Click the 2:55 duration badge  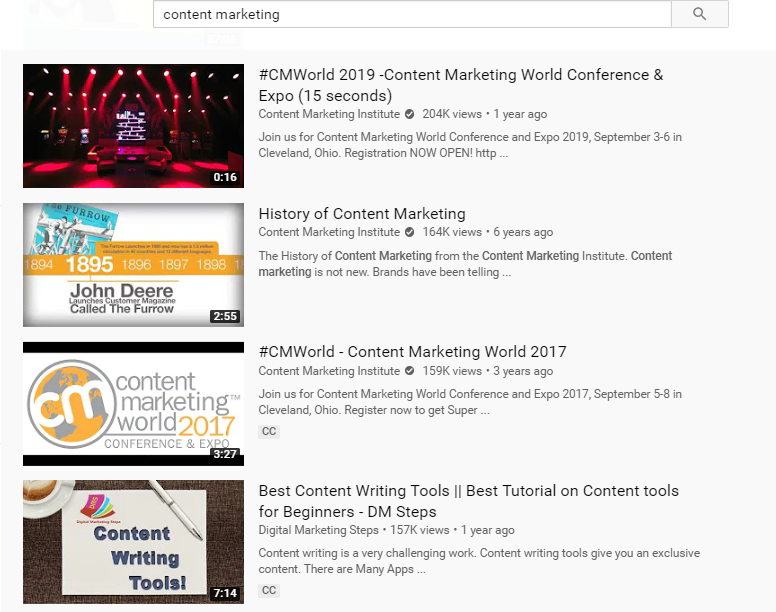[225, 316]
